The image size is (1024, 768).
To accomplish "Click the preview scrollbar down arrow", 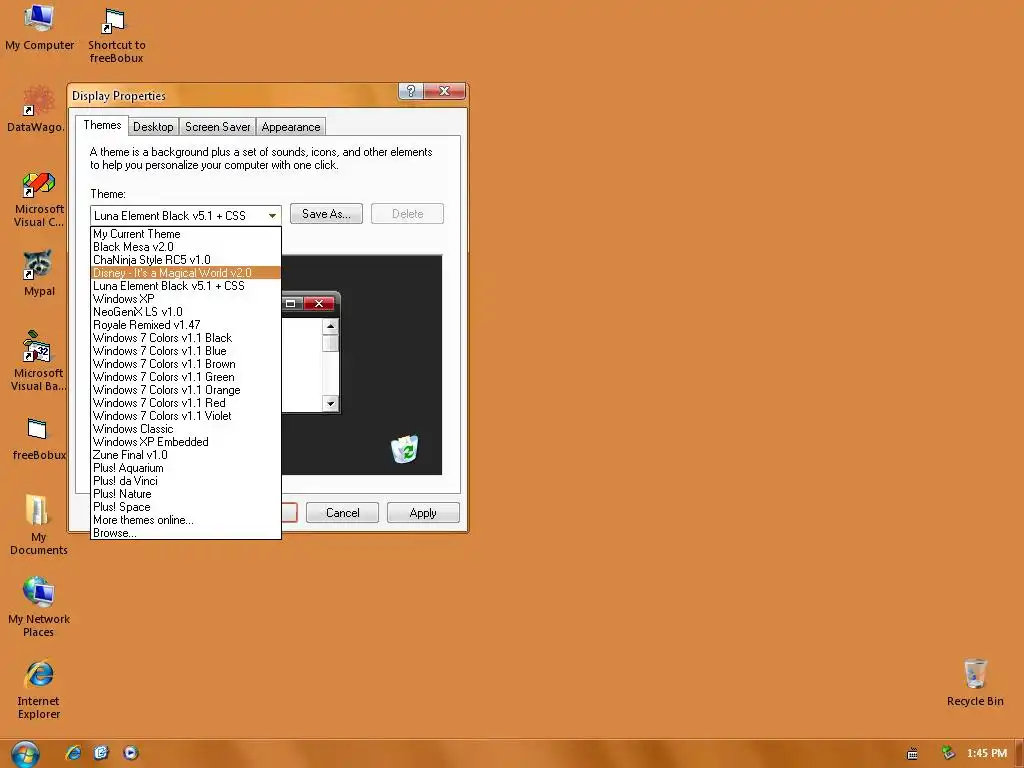I will (x=330, y=404).
